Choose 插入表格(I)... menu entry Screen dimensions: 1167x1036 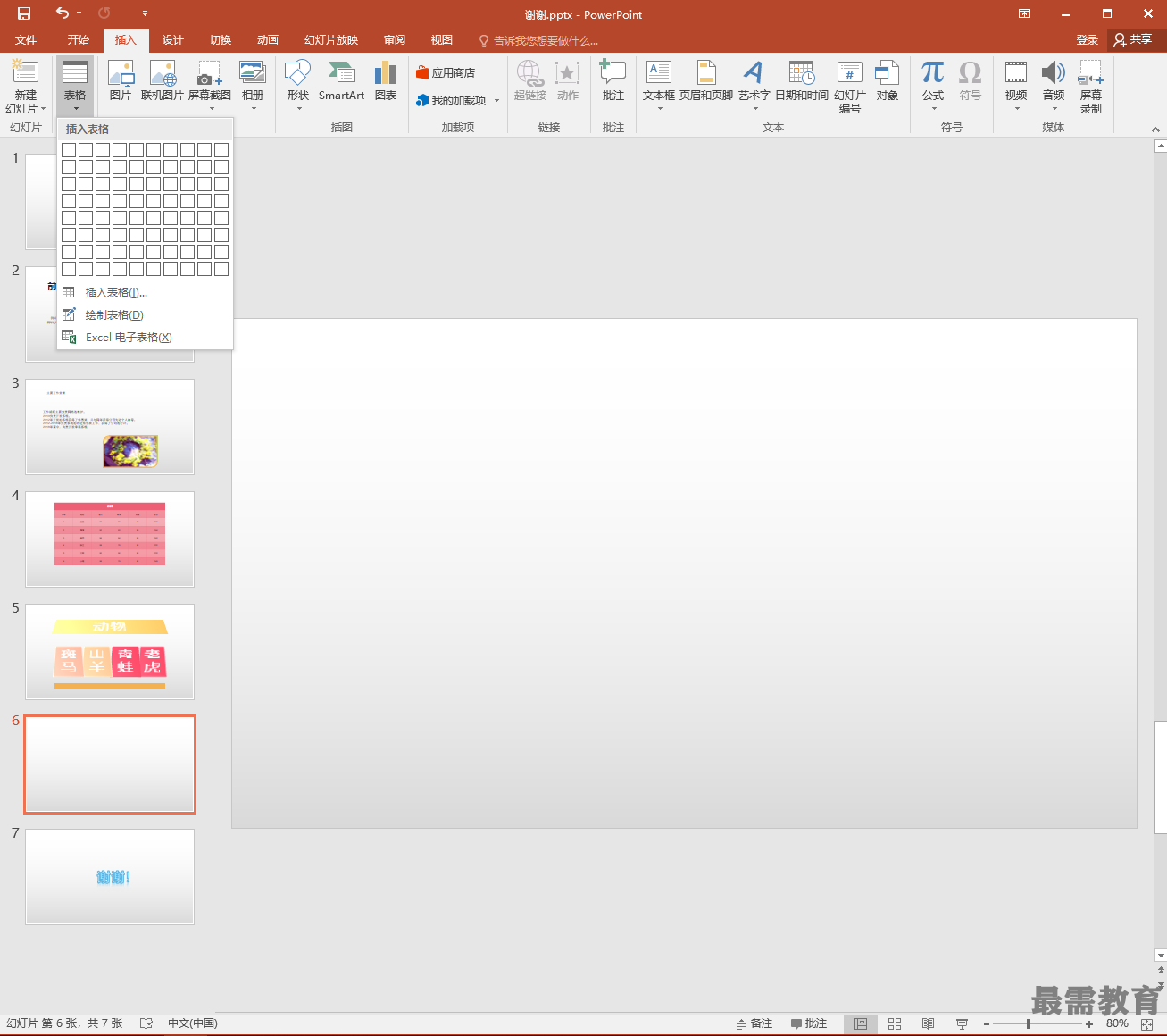[x=145, y=292]
